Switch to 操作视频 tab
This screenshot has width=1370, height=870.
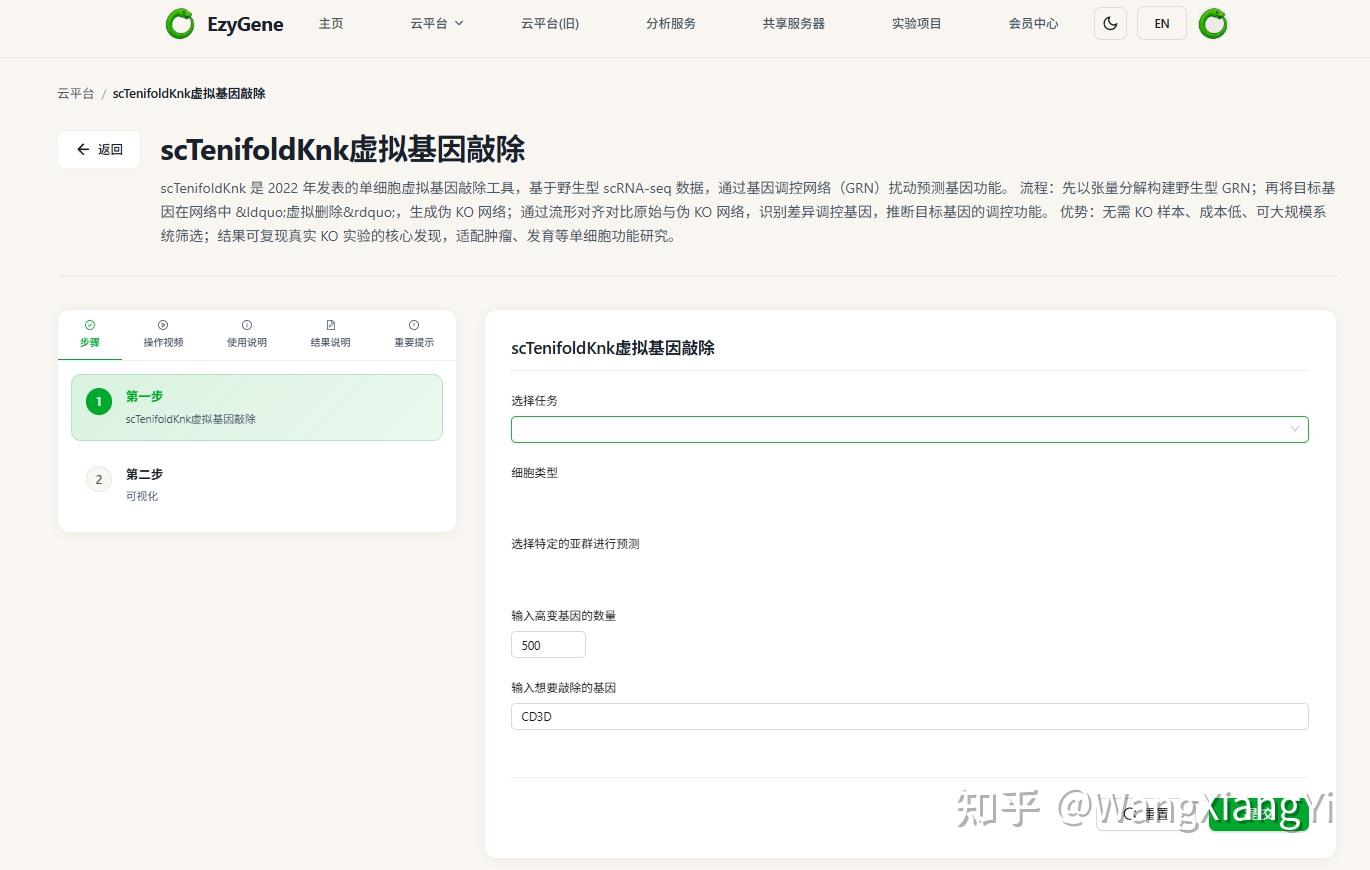(163, 334)
